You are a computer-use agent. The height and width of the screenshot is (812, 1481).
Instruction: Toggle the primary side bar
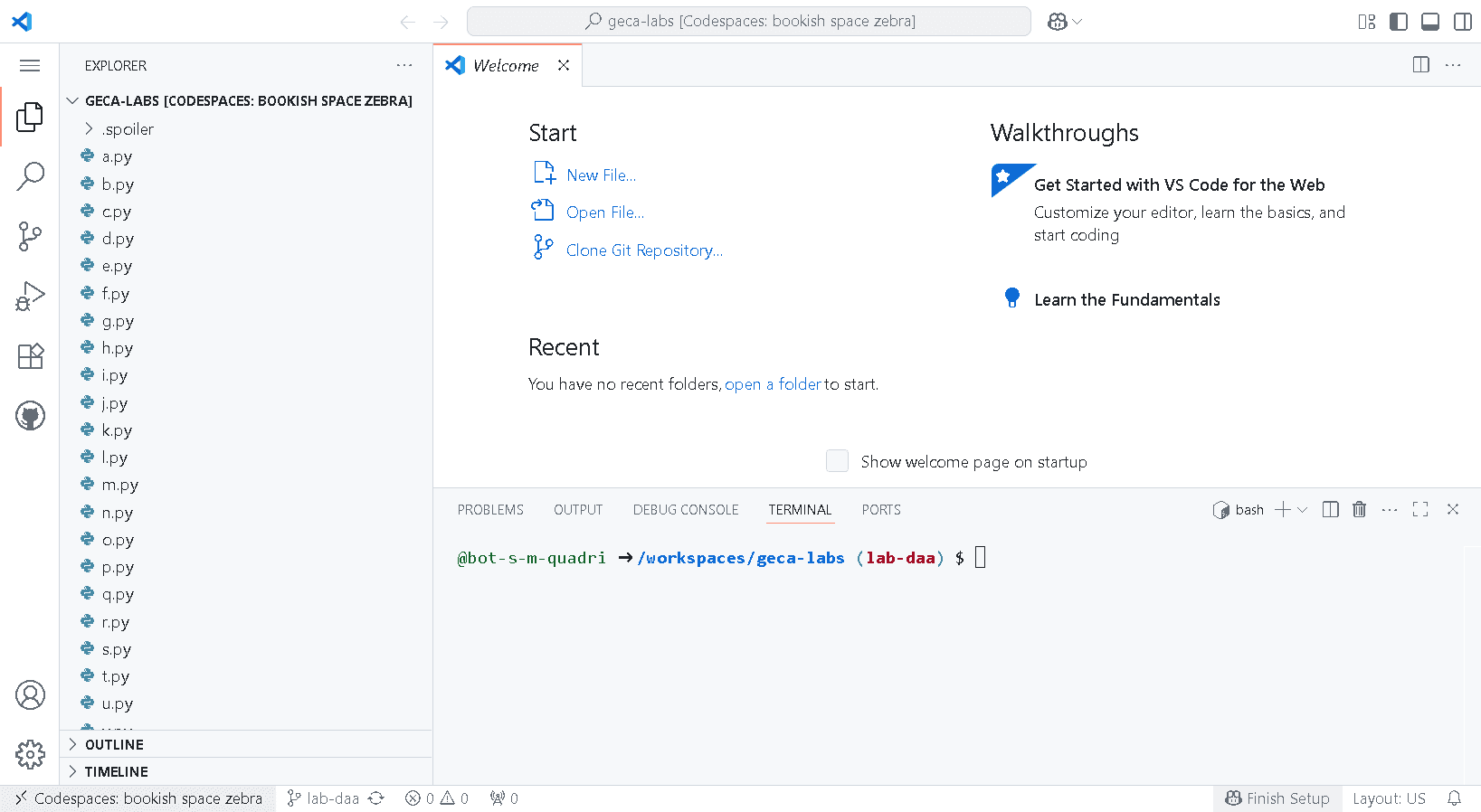pyautogui.click(x=1399, y=22)
